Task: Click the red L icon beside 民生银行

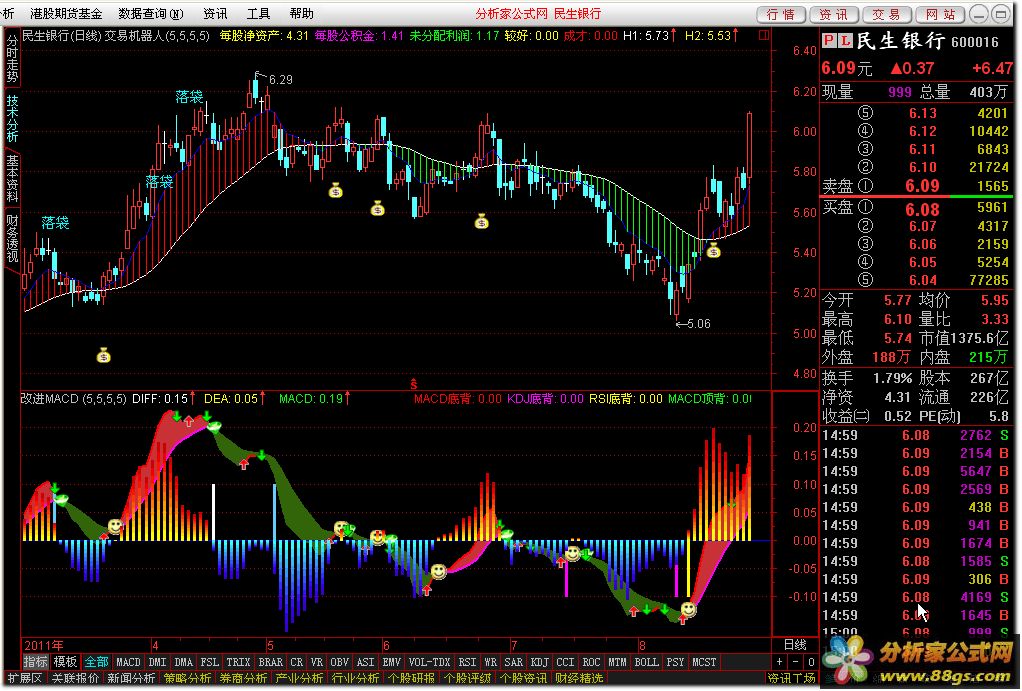Action: coord(844,41)
